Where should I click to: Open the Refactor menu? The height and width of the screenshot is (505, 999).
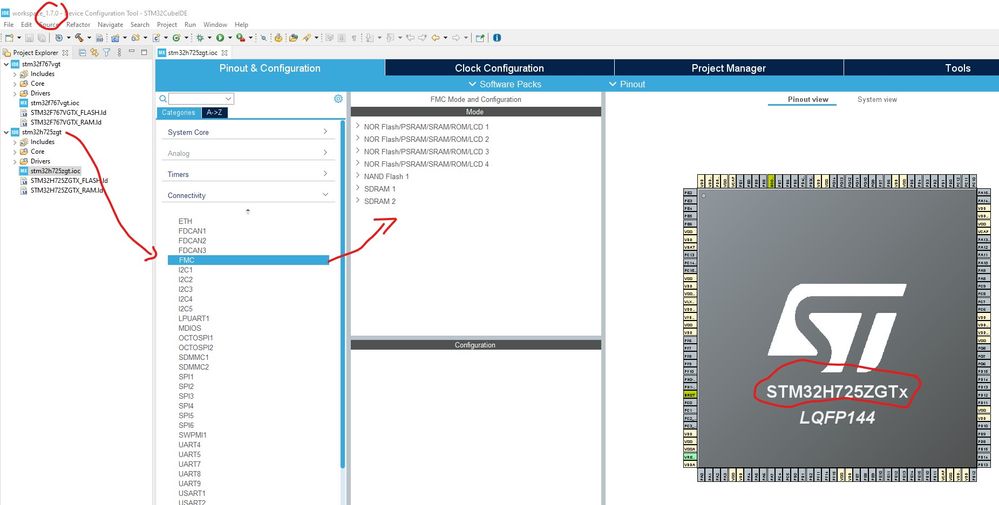pyautogui.click(x=78, y=24)
